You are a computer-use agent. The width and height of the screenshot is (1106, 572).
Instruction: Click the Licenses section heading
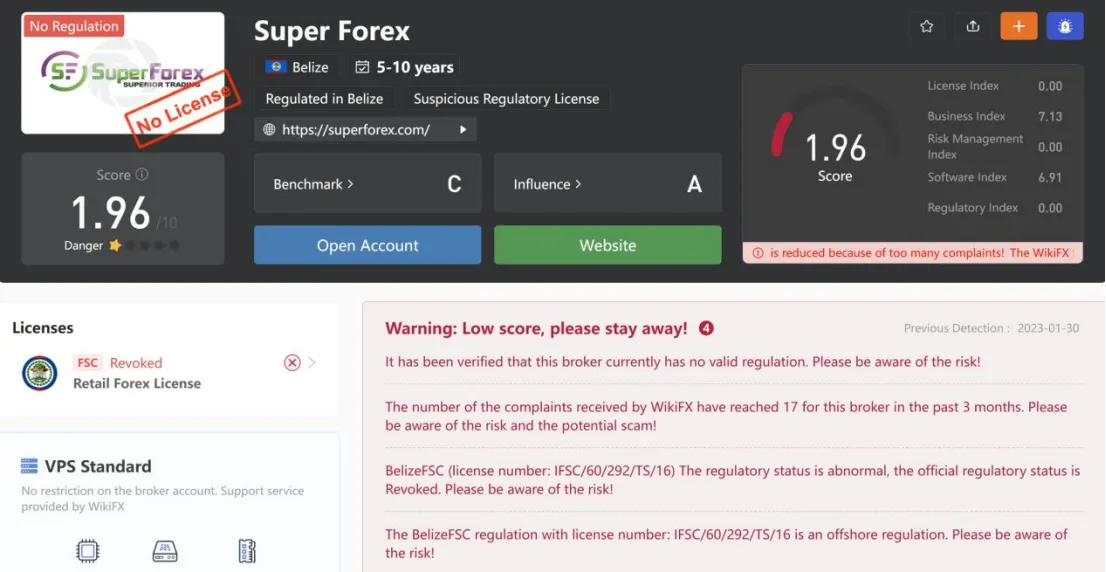42,327
